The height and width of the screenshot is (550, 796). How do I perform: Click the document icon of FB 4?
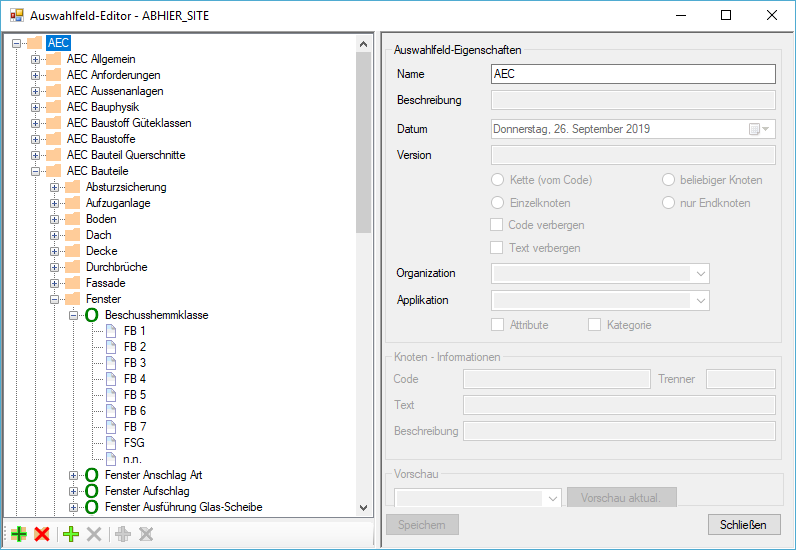point(111,379)
